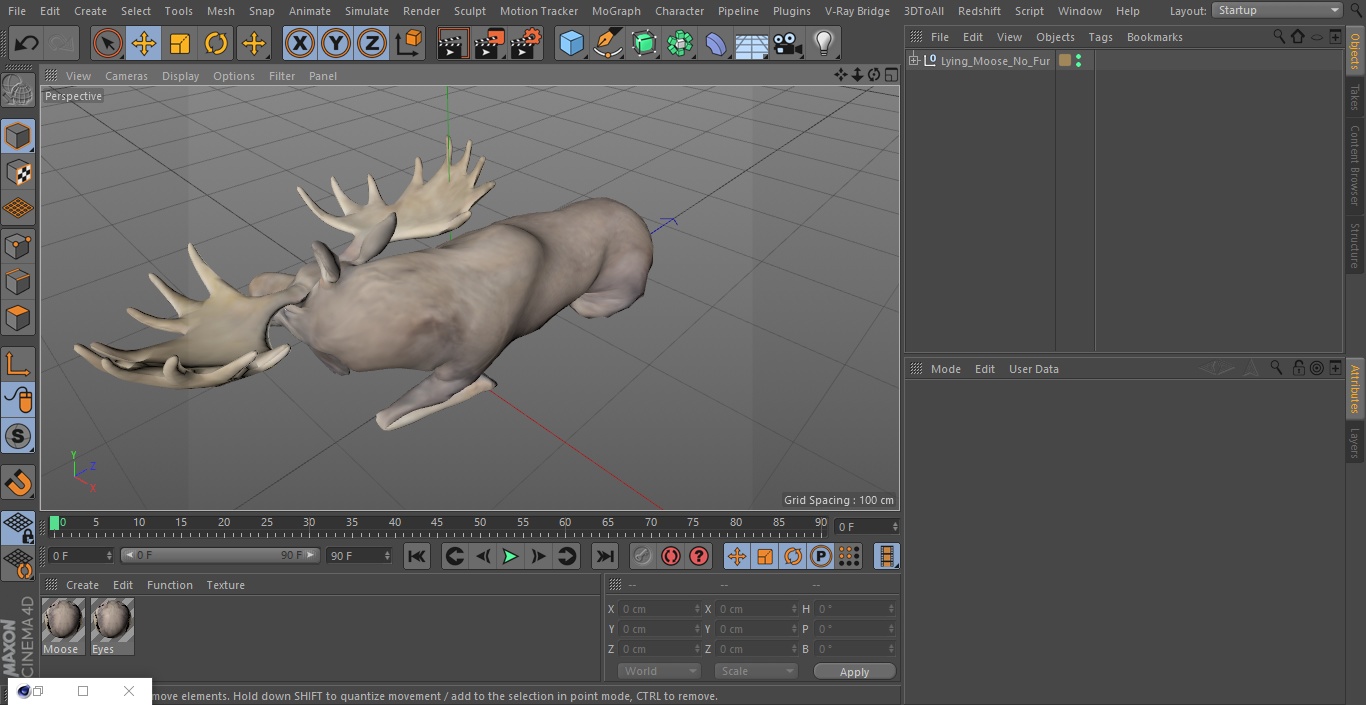Play animation forward
Viewport: 1366px width, 705px height.
click(510, 556)
